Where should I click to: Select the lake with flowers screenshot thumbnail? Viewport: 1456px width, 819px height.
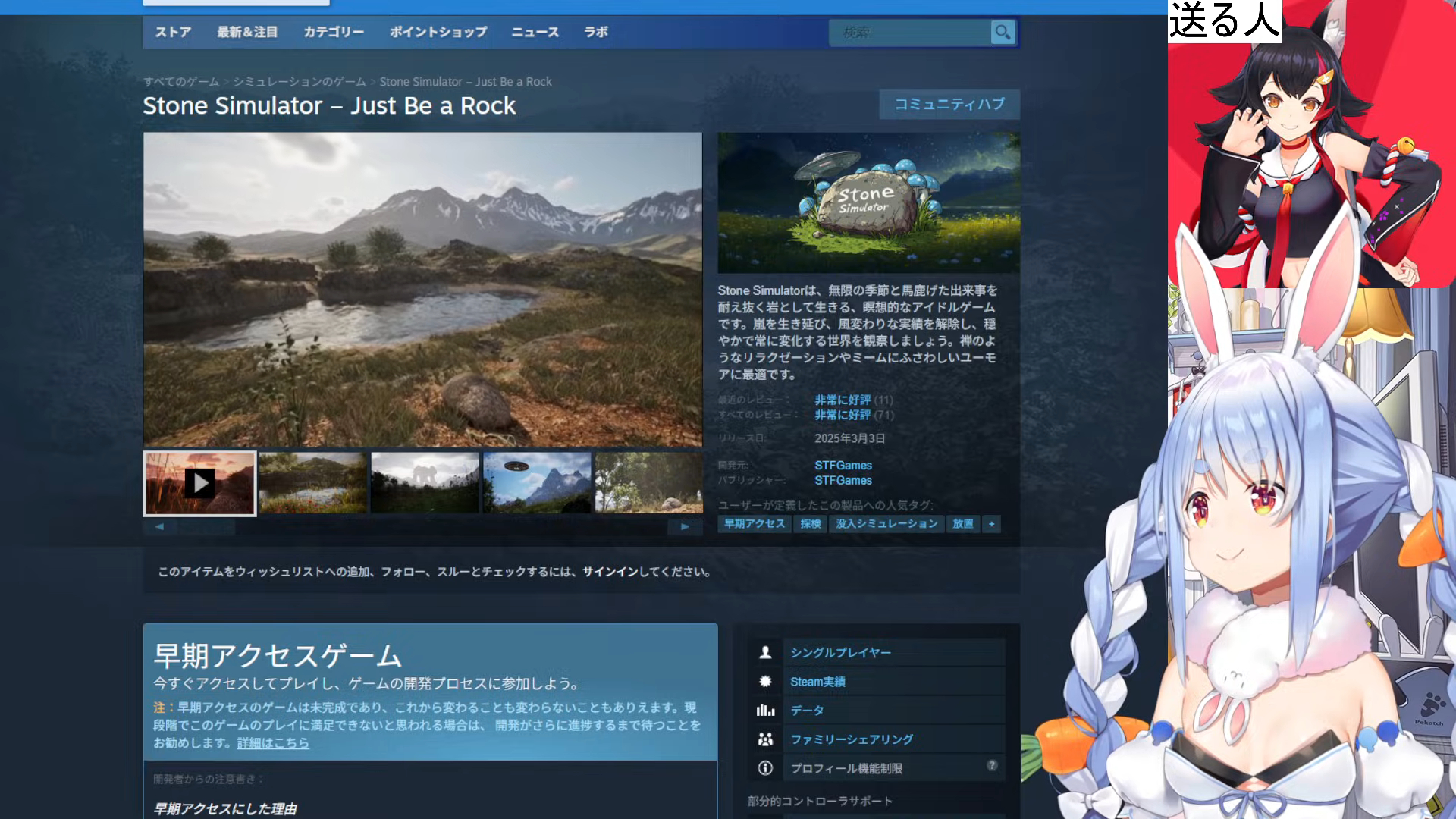coord(312,483)
